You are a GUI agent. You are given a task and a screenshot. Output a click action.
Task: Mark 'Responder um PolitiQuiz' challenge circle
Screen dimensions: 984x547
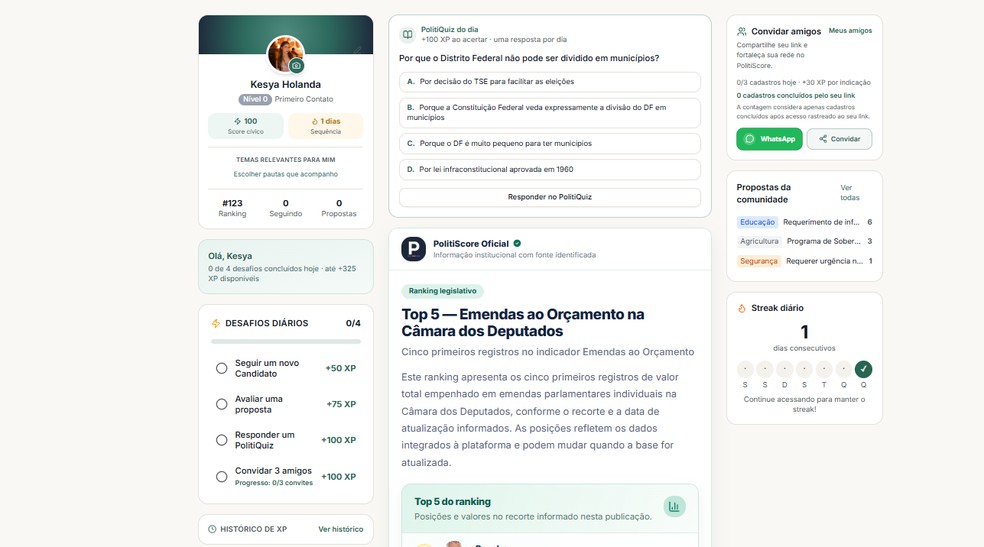click(222, 440)
